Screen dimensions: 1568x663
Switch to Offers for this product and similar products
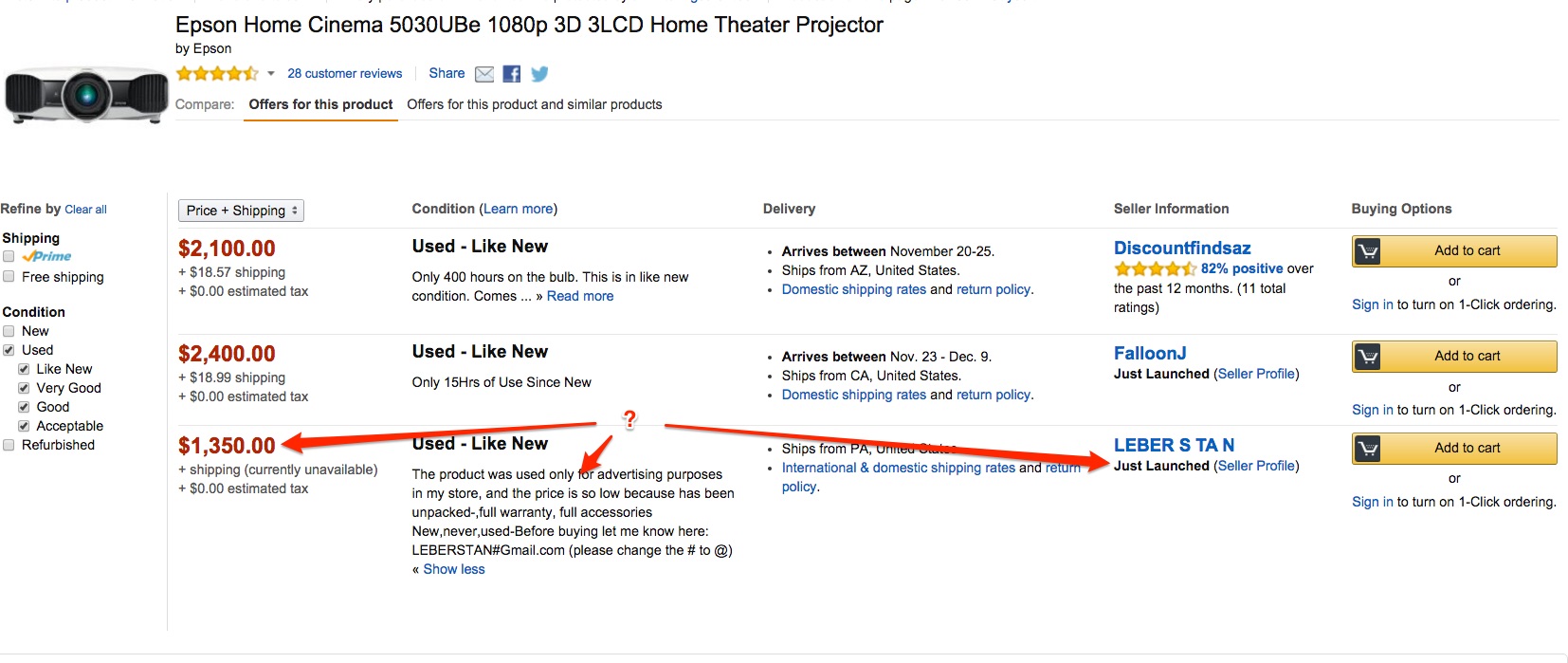point(535,104)
